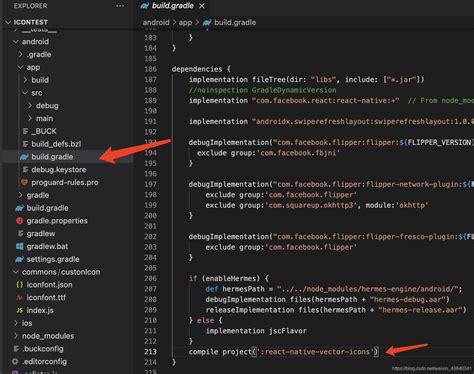Collapse the ICONTEST root folder
This screenshot has width=474, height=374.
[x=8, y=22]
